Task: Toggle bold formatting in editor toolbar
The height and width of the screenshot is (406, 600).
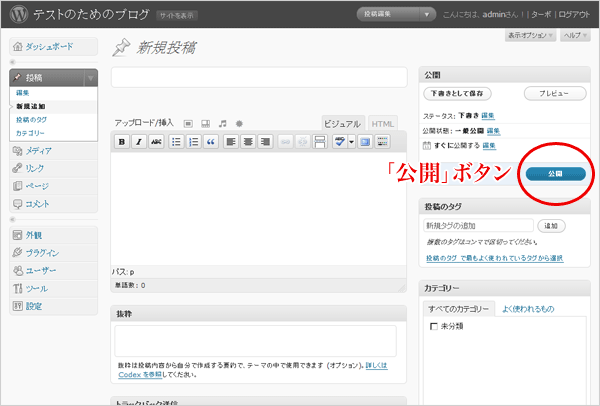Action: click(122, 142)
